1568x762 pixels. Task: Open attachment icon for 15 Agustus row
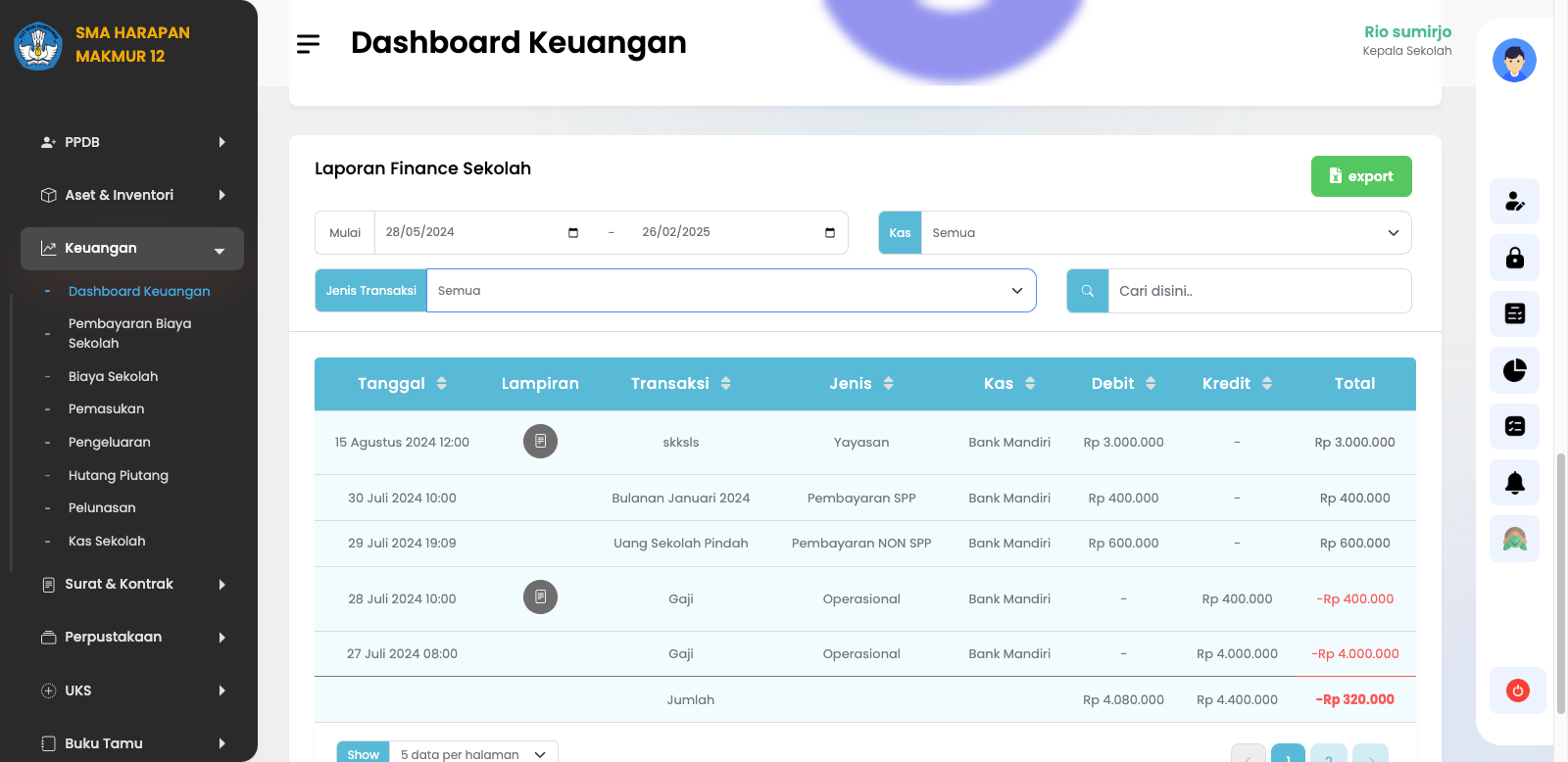540,442
